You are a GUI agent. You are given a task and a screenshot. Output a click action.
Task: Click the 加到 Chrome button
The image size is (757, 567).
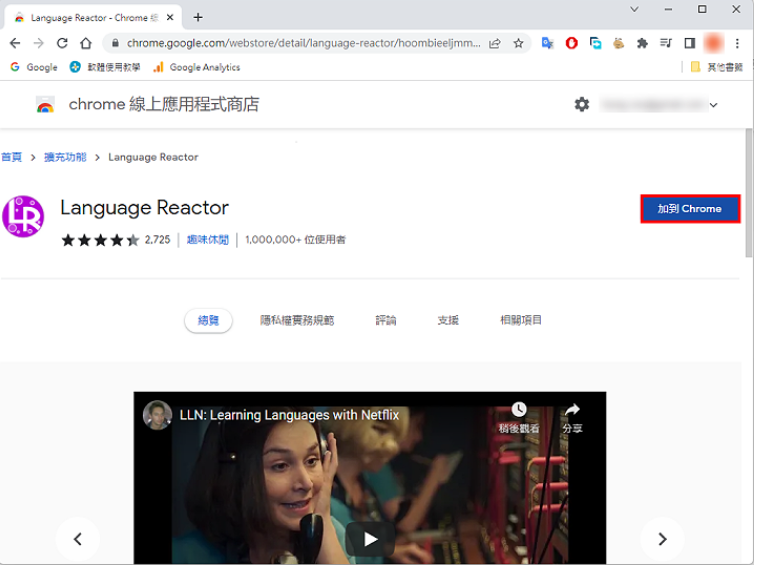point(690,209)
